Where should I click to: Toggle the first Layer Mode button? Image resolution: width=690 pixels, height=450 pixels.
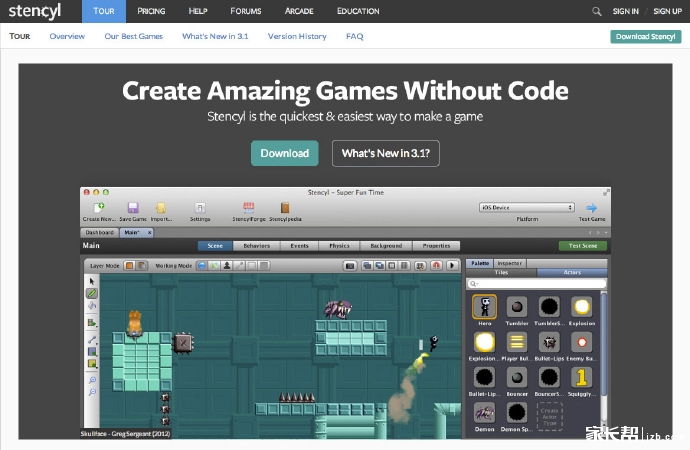click(130, 265)
